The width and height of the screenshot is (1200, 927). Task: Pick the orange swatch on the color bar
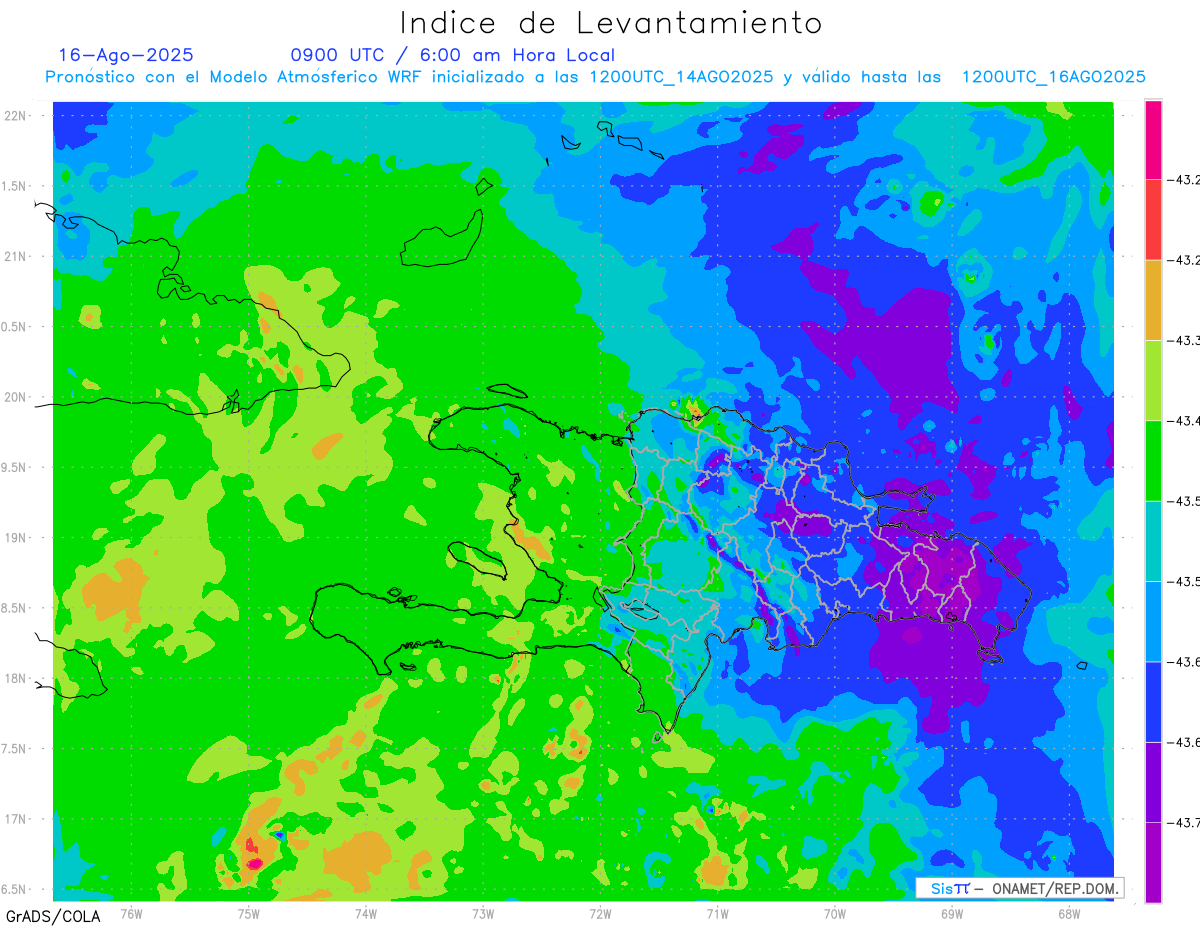pos(1153,300)
